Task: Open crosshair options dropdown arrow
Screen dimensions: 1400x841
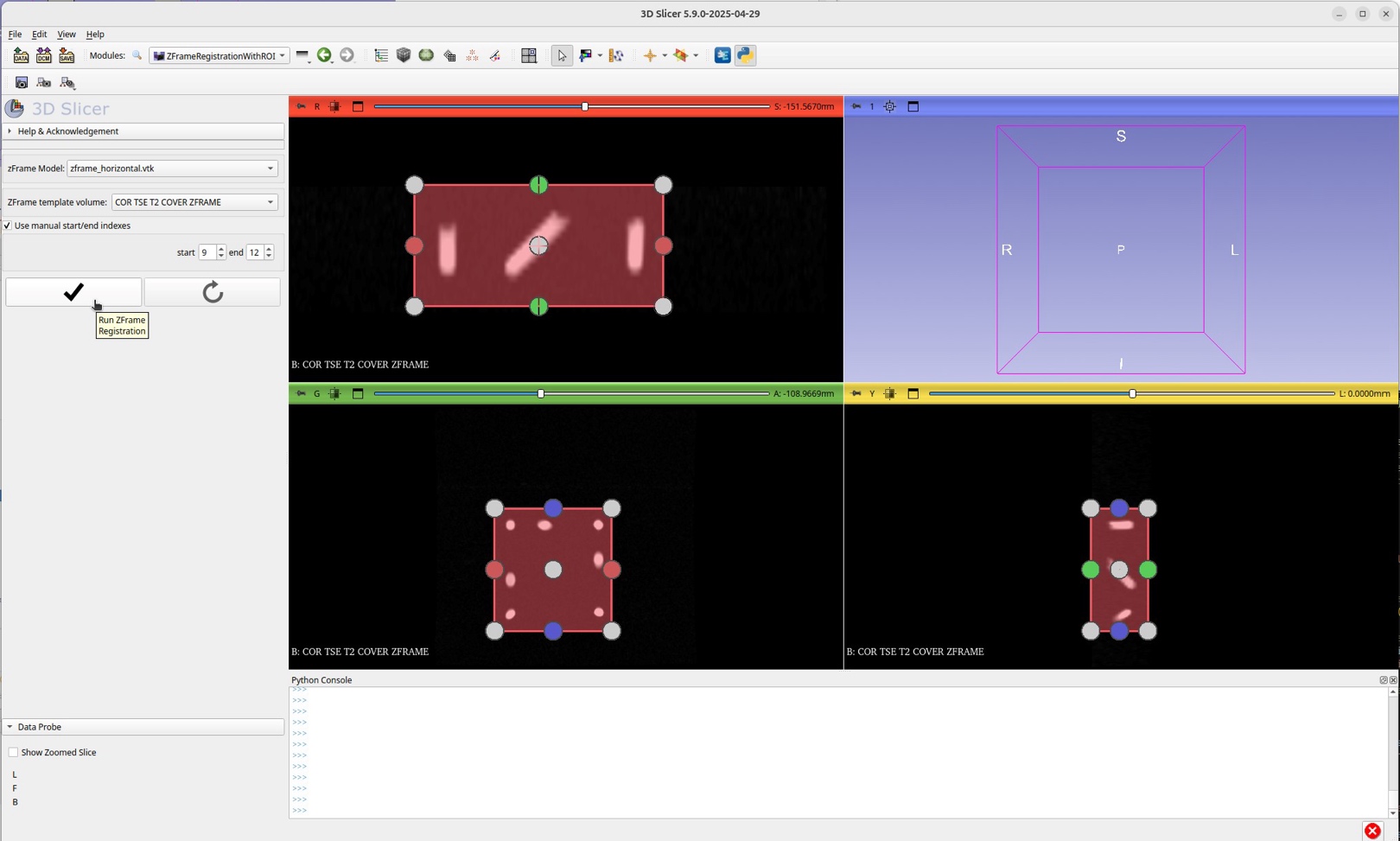Action: (665, 55)
